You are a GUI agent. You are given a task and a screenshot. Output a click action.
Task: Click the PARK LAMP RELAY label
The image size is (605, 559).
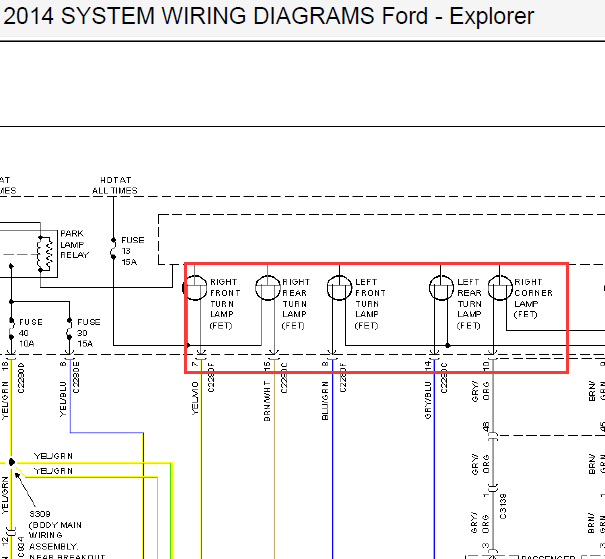tap(74, 244)
